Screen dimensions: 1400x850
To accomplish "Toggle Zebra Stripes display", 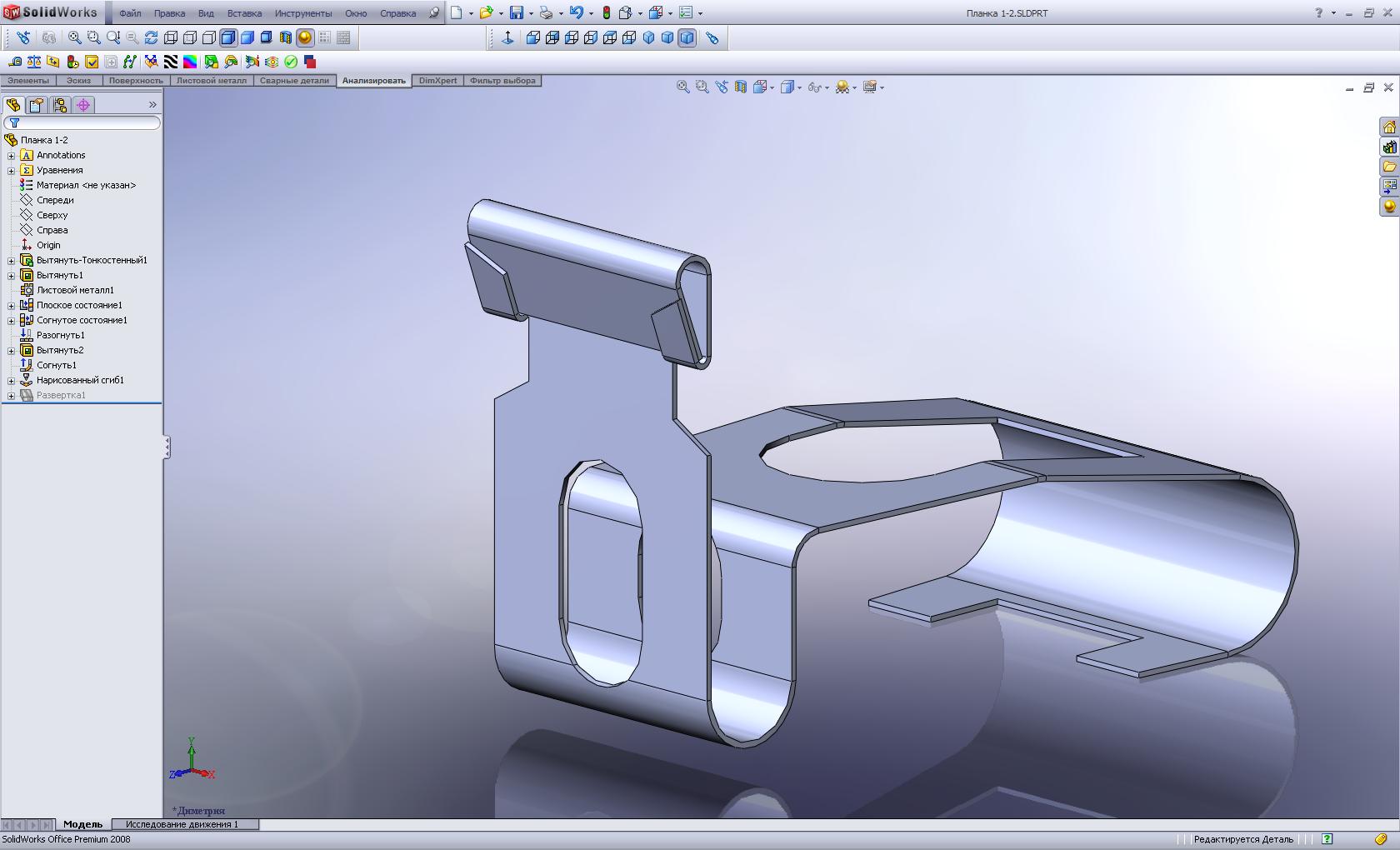I will (171, 62).
